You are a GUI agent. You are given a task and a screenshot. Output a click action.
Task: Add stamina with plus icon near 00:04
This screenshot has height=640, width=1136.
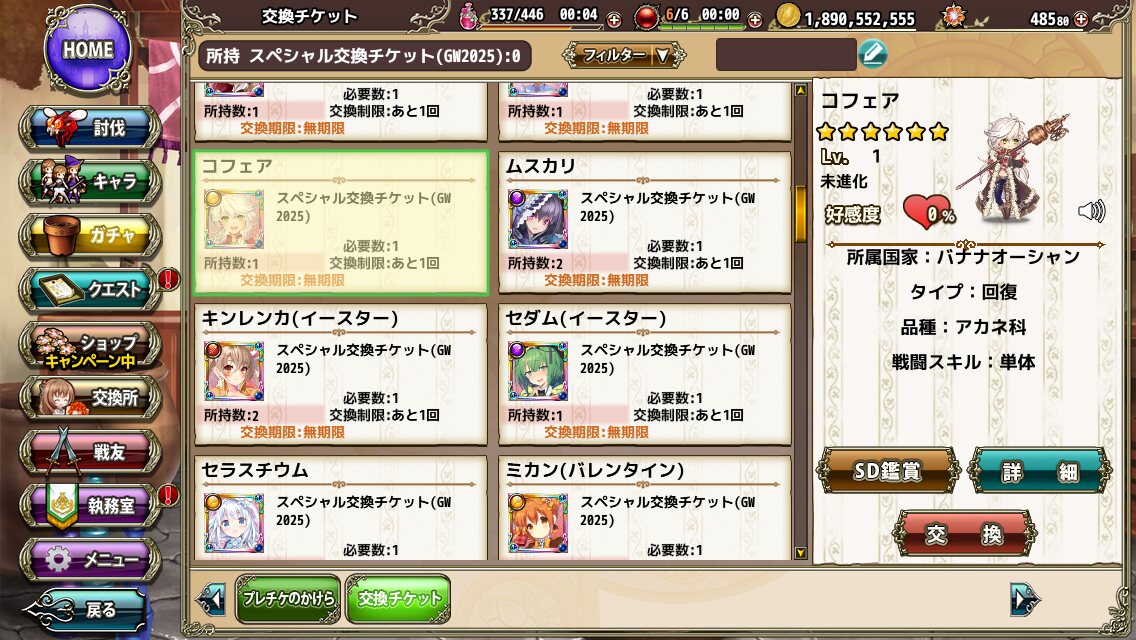[x=613, y=20]
